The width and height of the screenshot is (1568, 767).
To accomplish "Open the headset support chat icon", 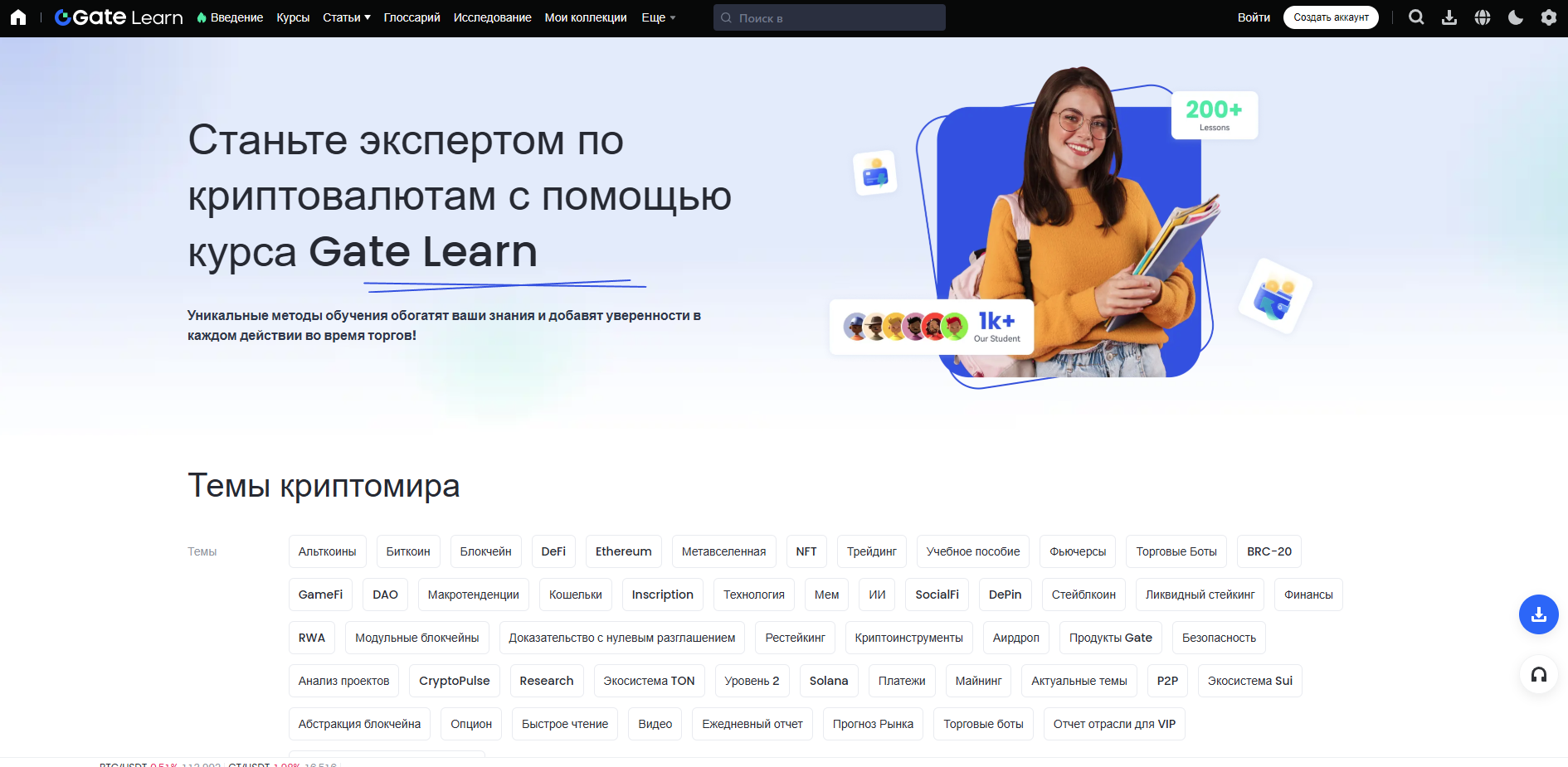I will tap(1539, 674).
